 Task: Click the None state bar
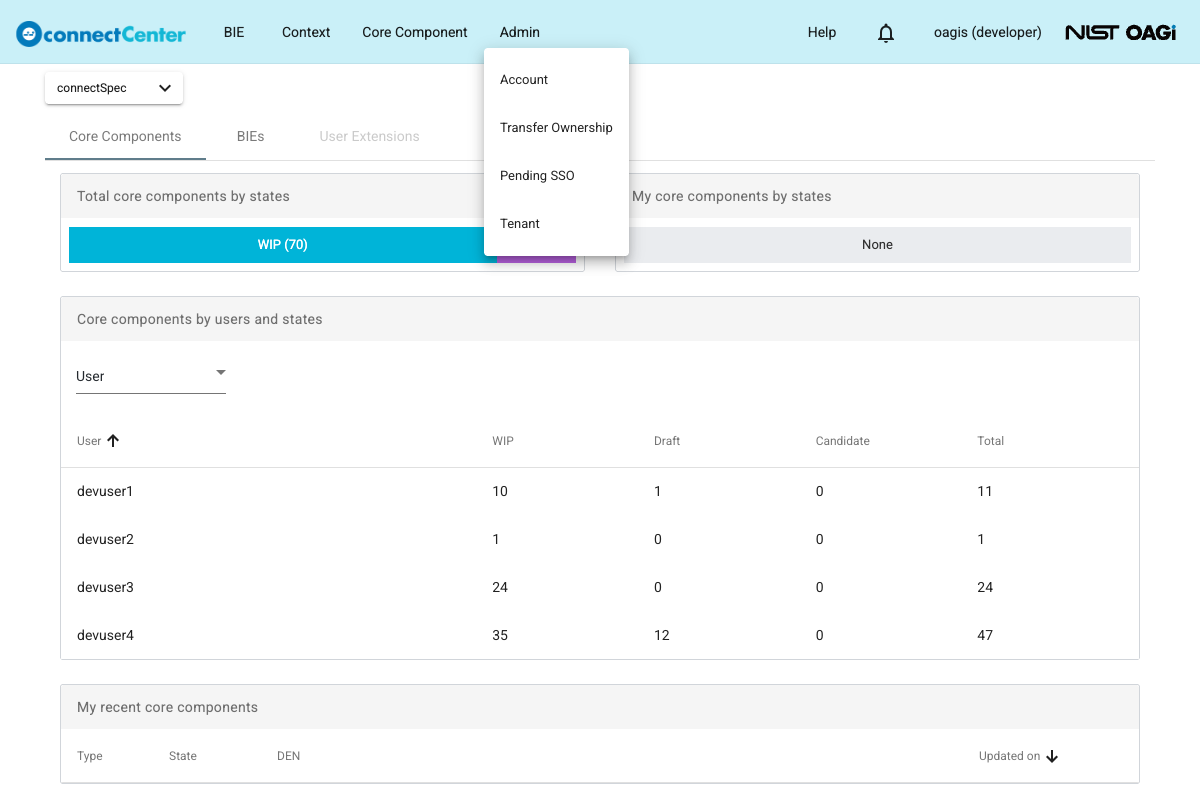tap(877, 245)
